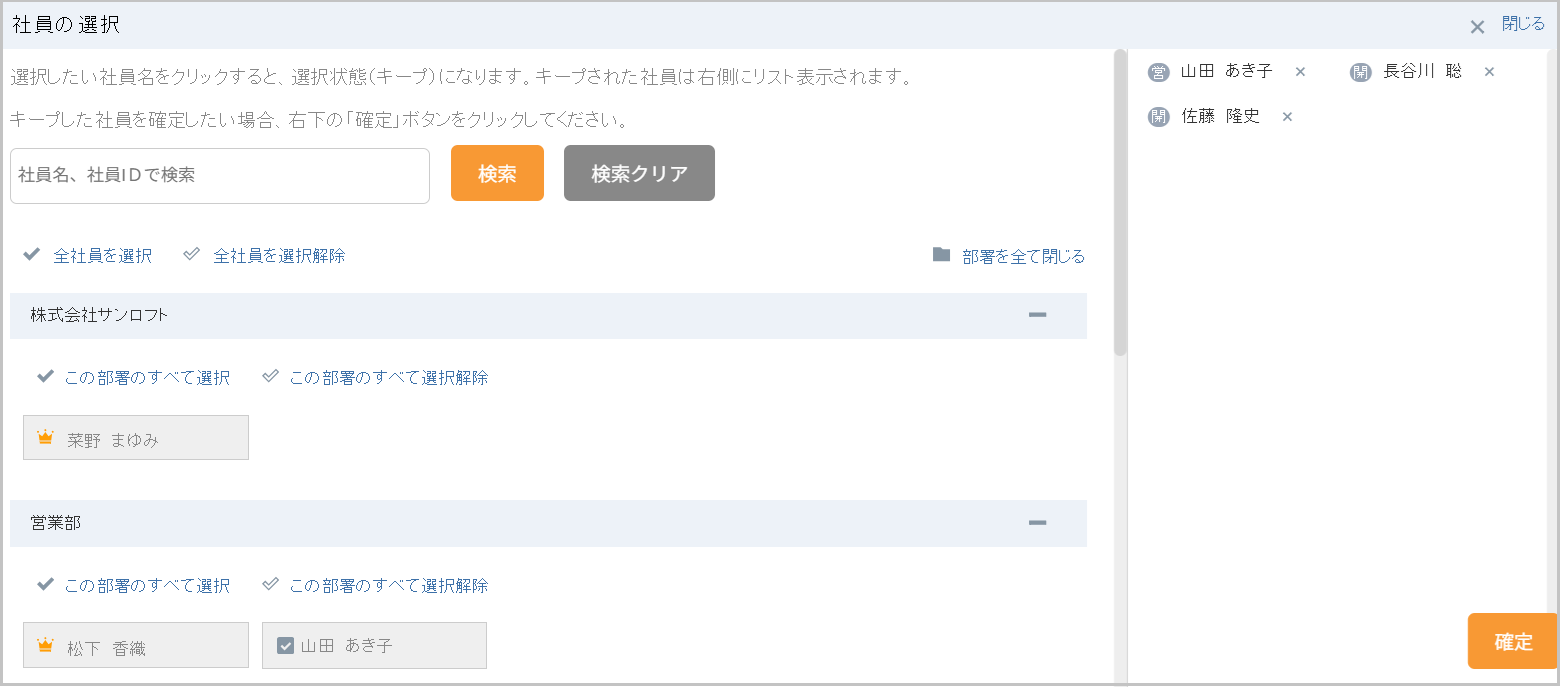Select employee 松下 香織
The image size is (1560, 687).
pos(136,645)
